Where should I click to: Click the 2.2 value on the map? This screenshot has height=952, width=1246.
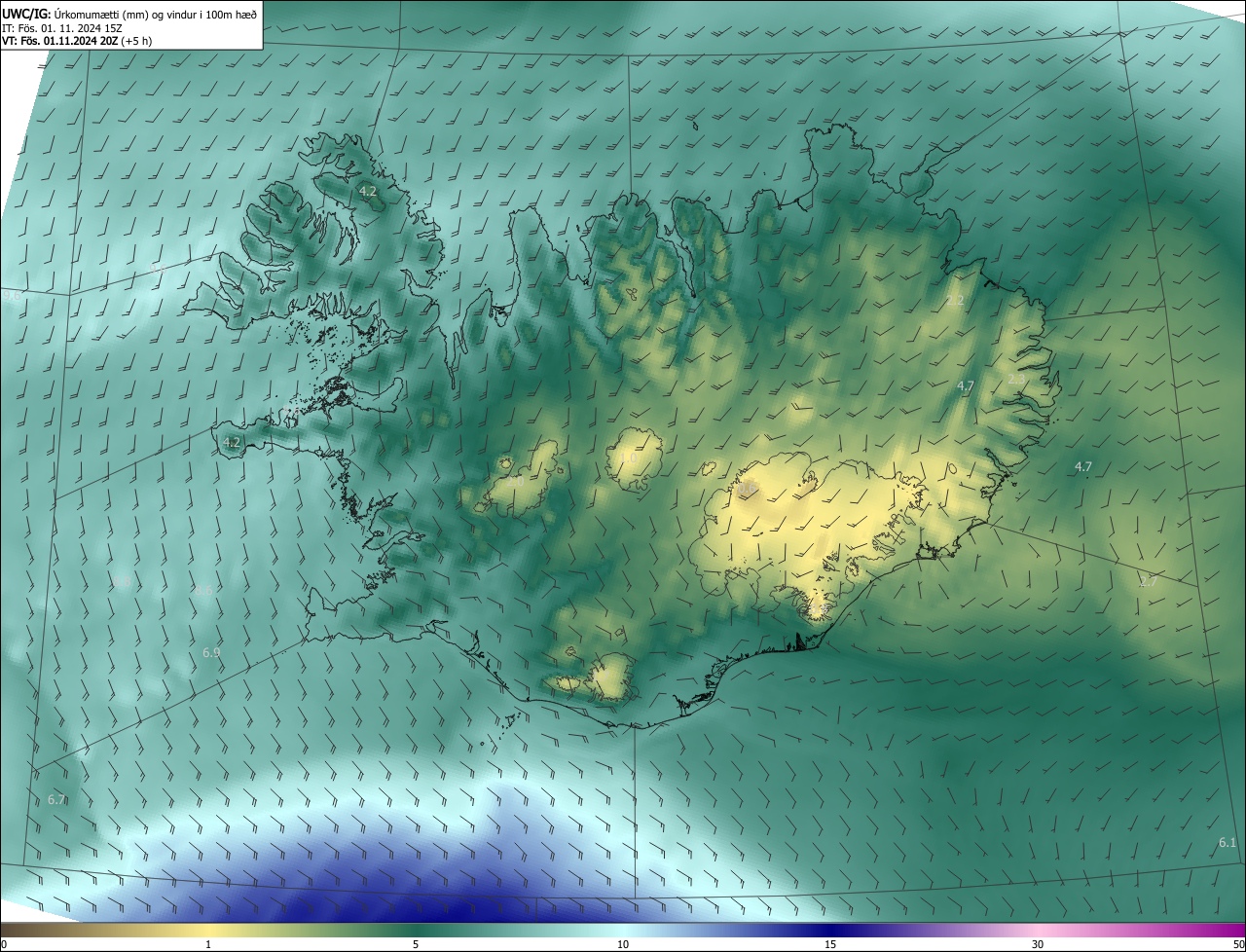(955, 301)
